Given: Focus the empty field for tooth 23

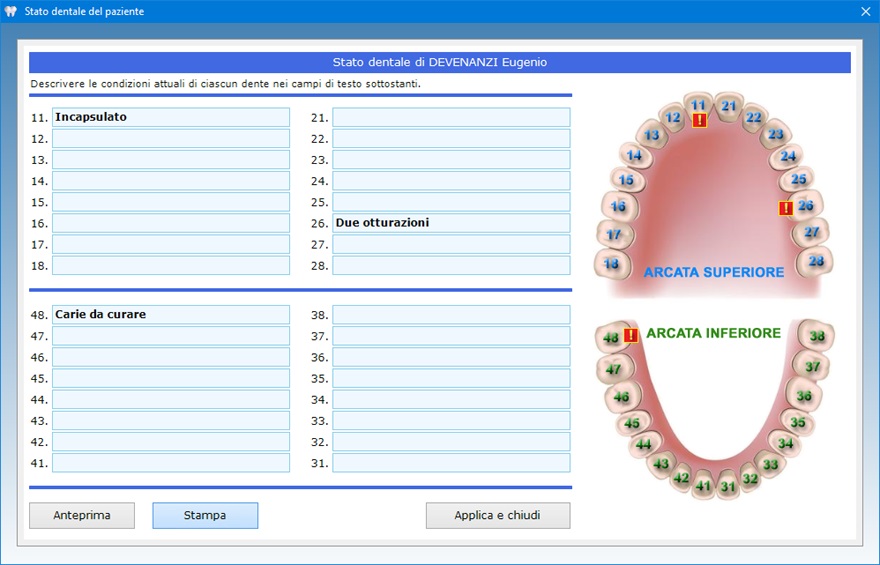Looking at the screenshot, I should [451, 159].
